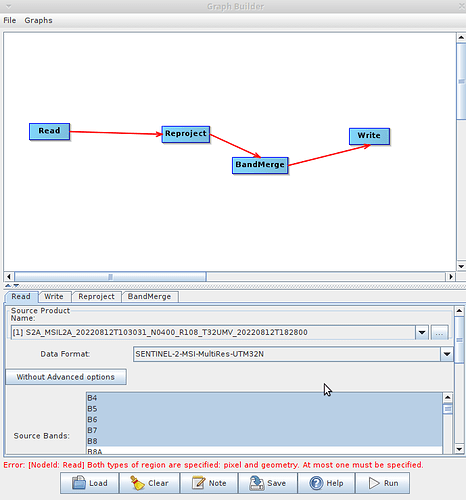This screenshot has height=500, width=466.
Task: Click the graph canvas horizontal scrollbar
Action: click(x=230, y=277)
